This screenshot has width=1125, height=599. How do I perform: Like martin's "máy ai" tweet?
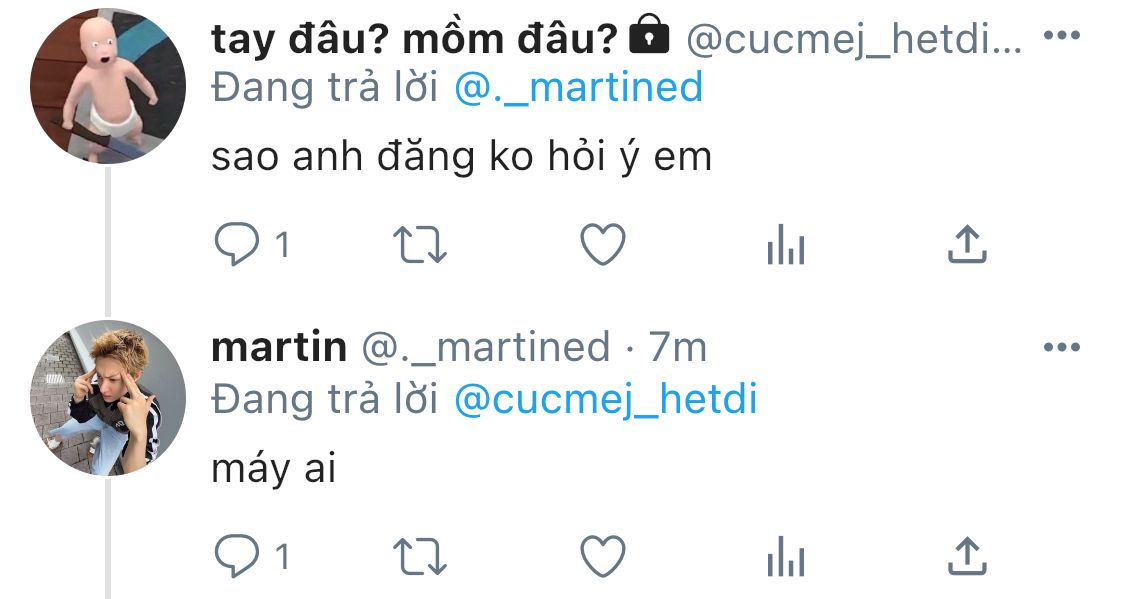pos(603,557)
